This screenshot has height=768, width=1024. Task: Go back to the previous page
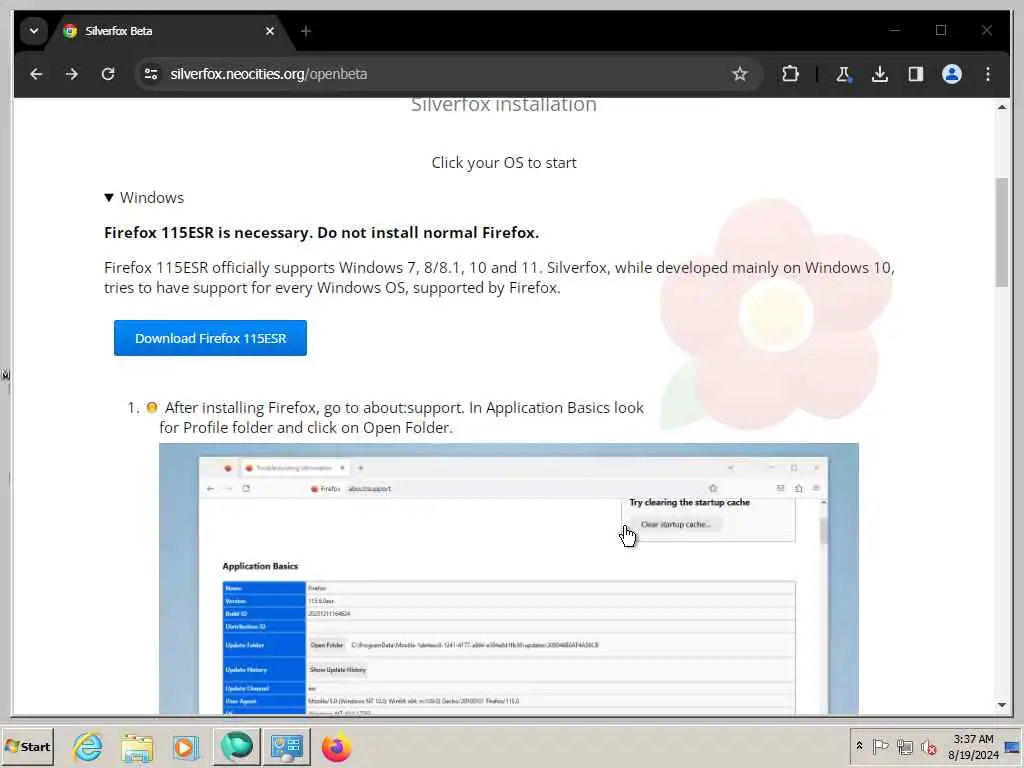(36, 74)
